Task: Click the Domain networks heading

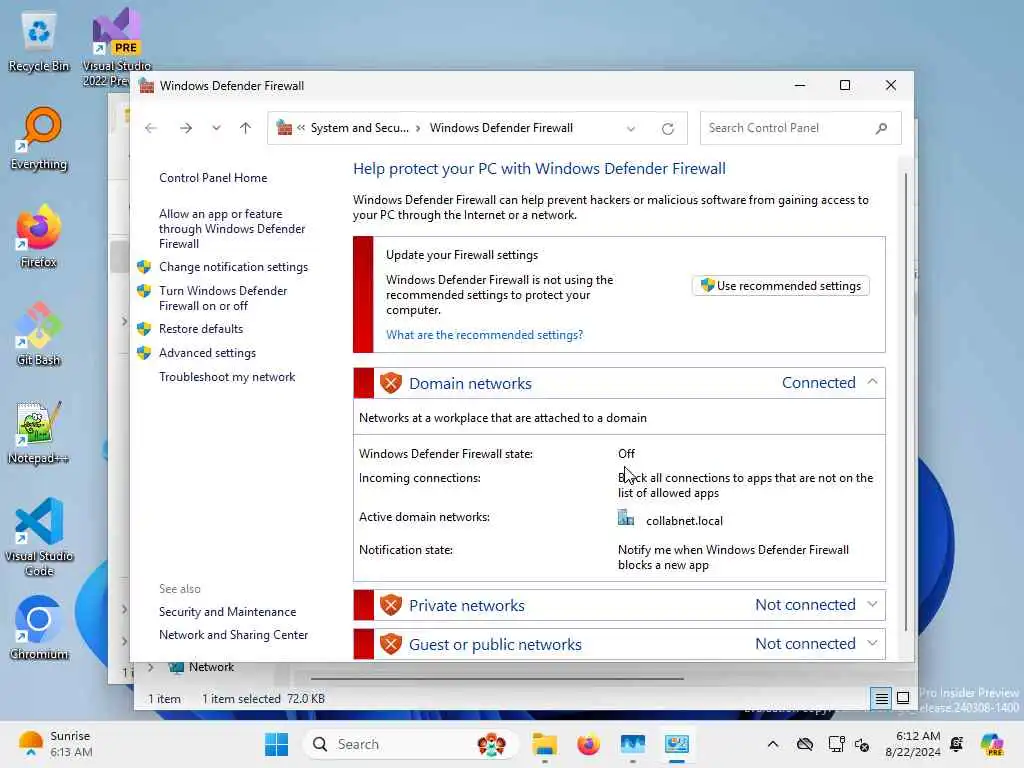Action: click(470, 383)
